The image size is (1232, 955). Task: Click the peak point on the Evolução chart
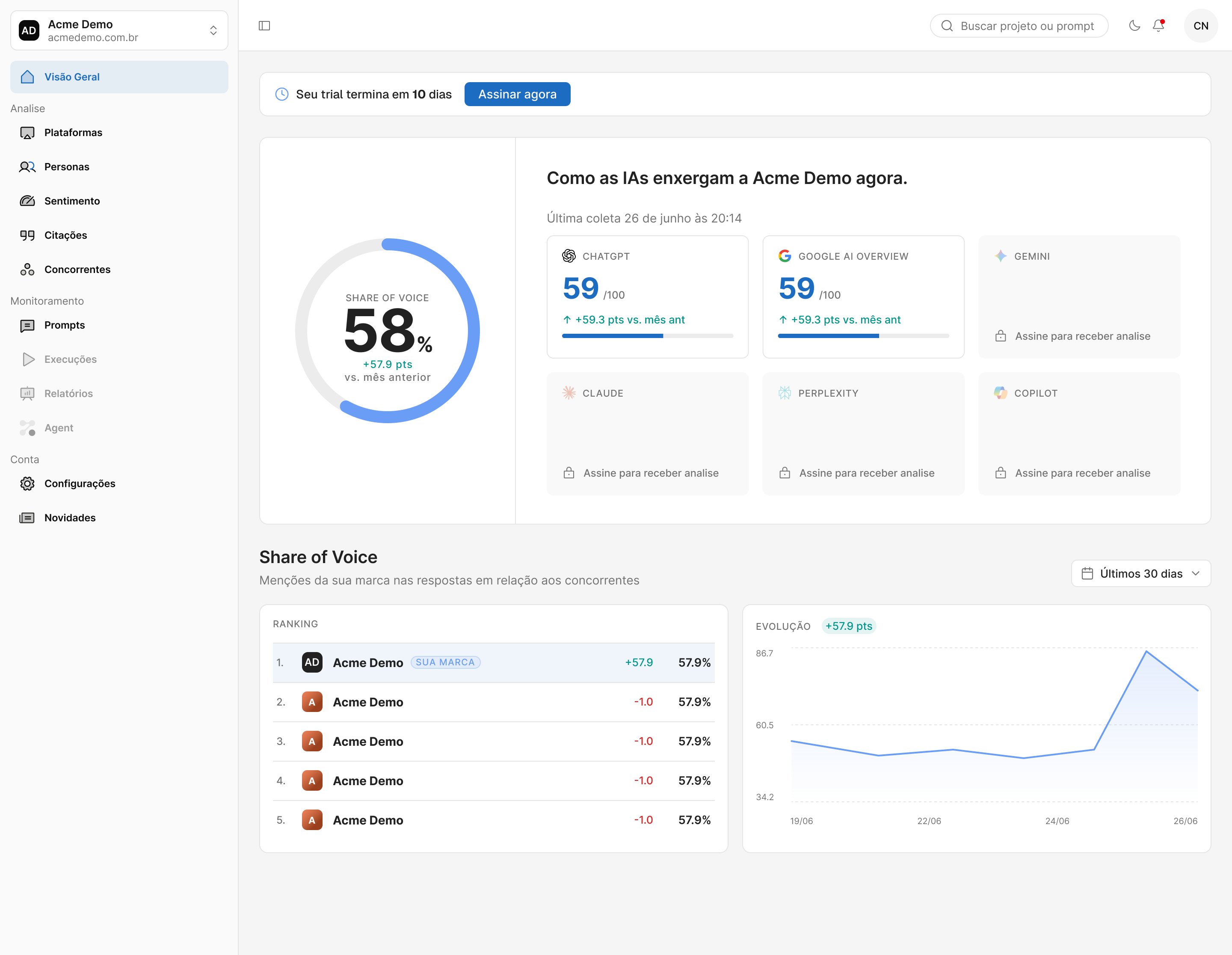(x=1146, y=652)
